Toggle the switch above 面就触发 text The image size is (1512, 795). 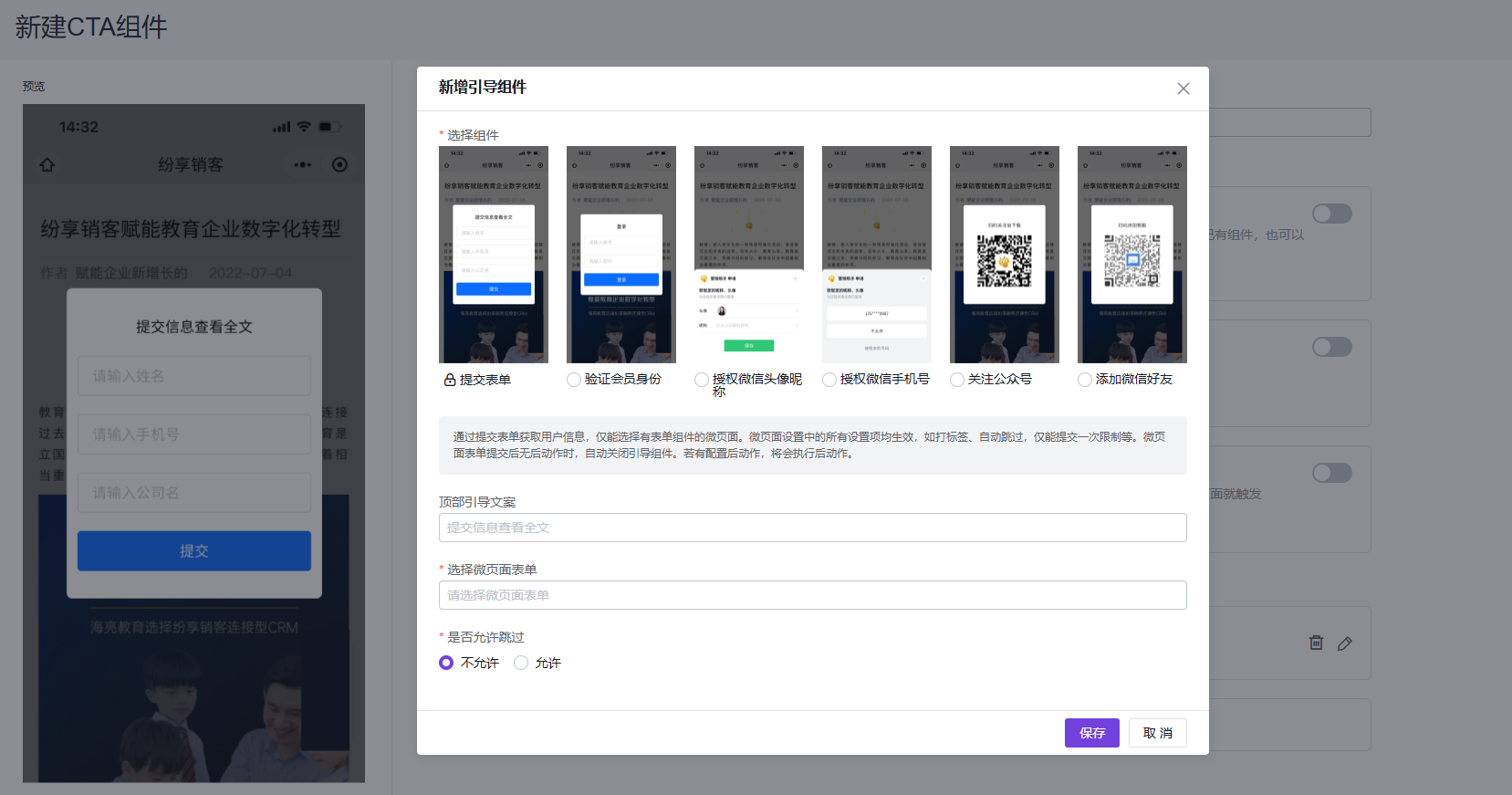tap(1332, 473)
